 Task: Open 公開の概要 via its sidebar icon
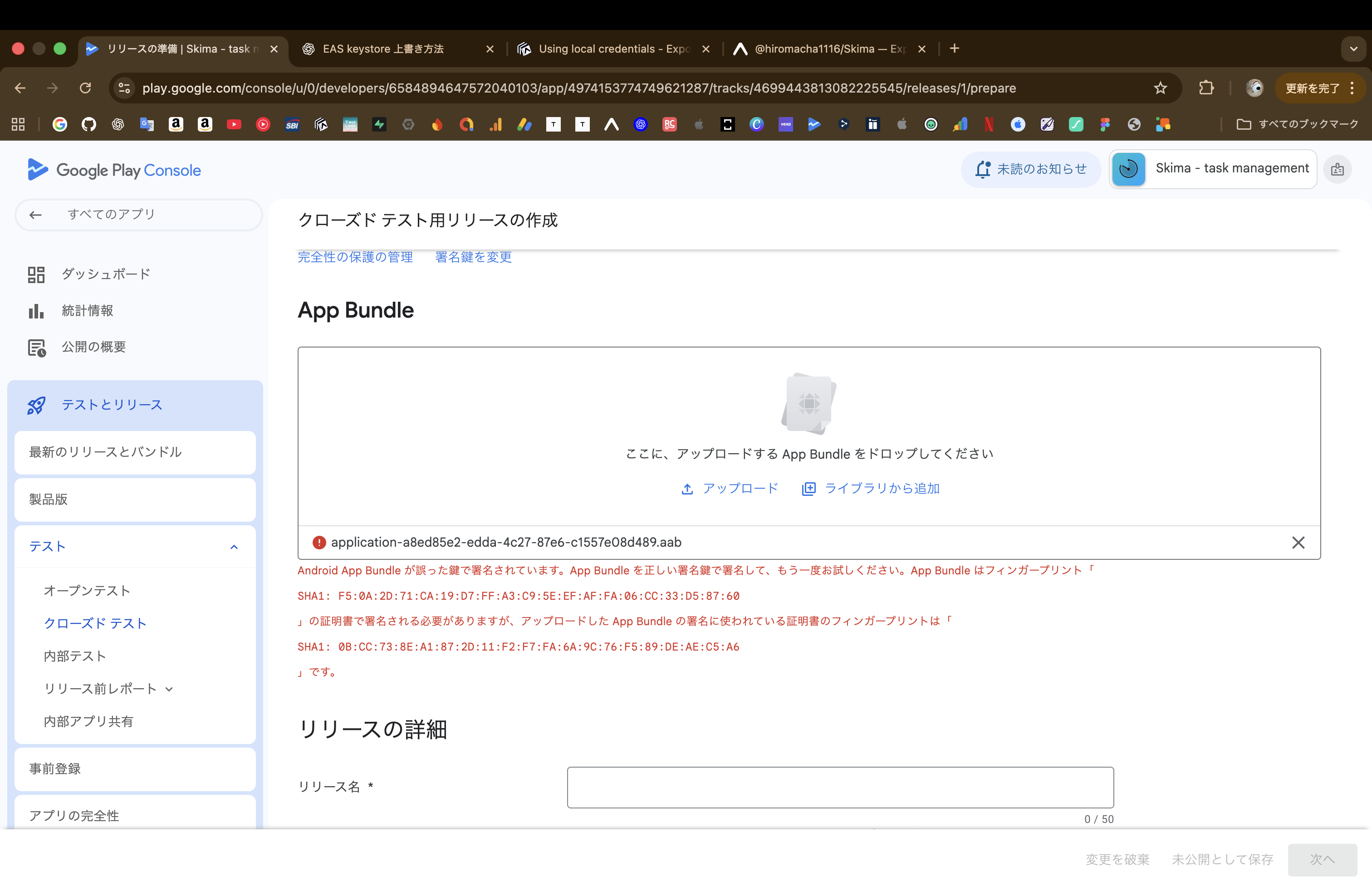coord(36,347)
